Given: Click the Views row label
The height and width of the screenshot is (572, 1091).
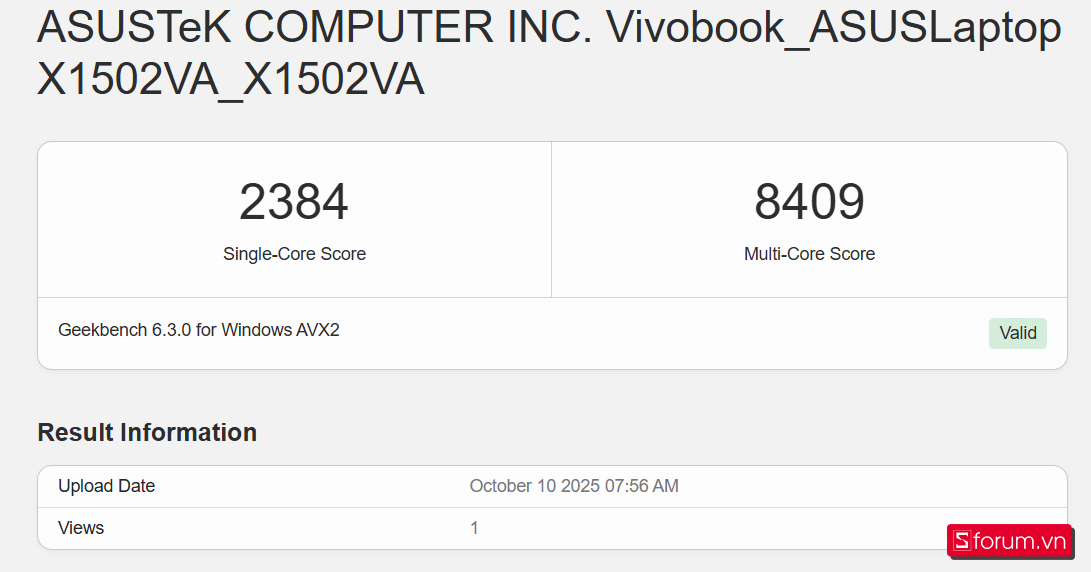Looking at the screenshot, I should [81, 527].
